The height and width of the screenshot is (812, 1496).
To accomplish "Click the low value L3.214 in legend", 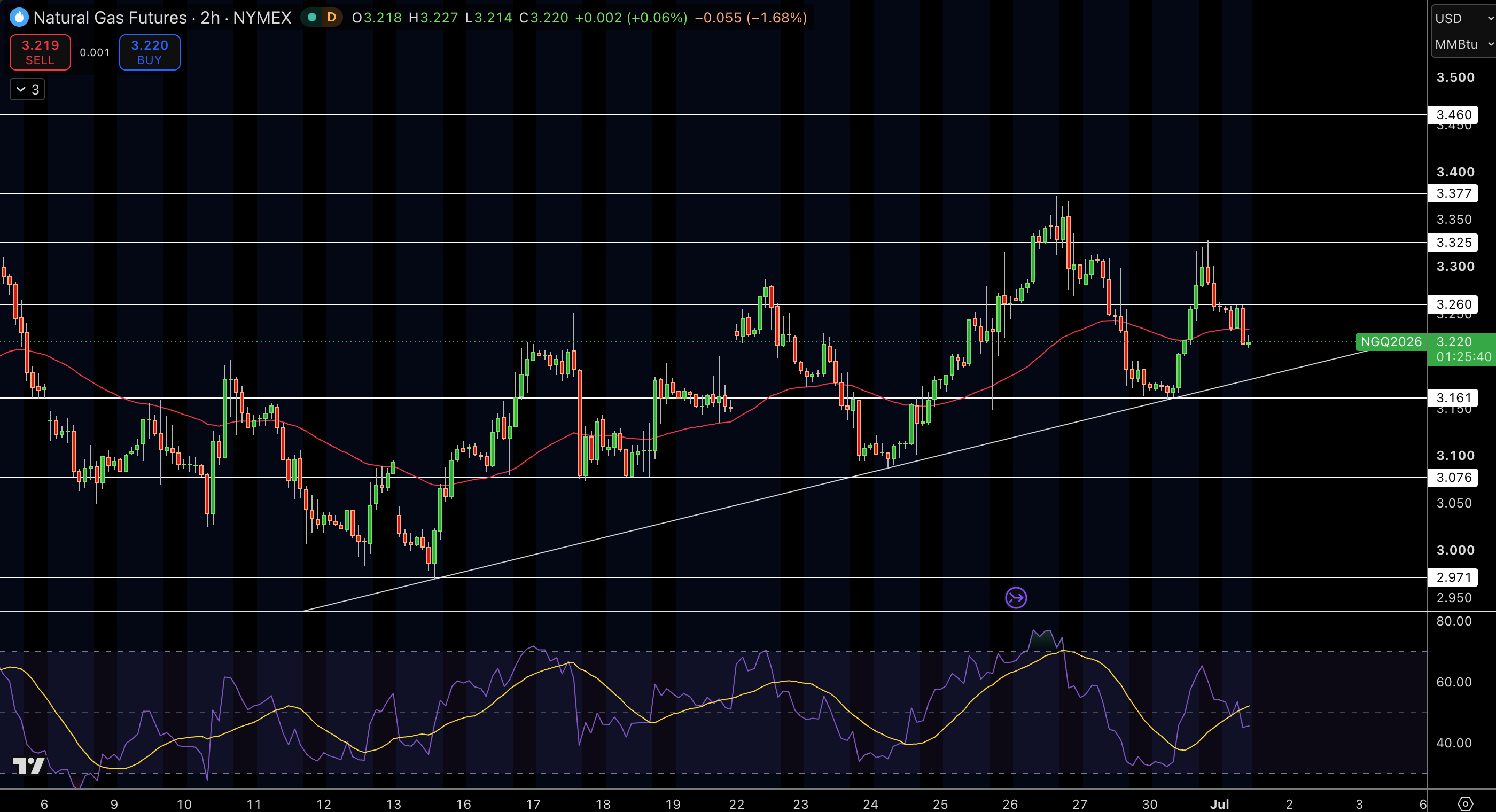I will coord(488,18).
